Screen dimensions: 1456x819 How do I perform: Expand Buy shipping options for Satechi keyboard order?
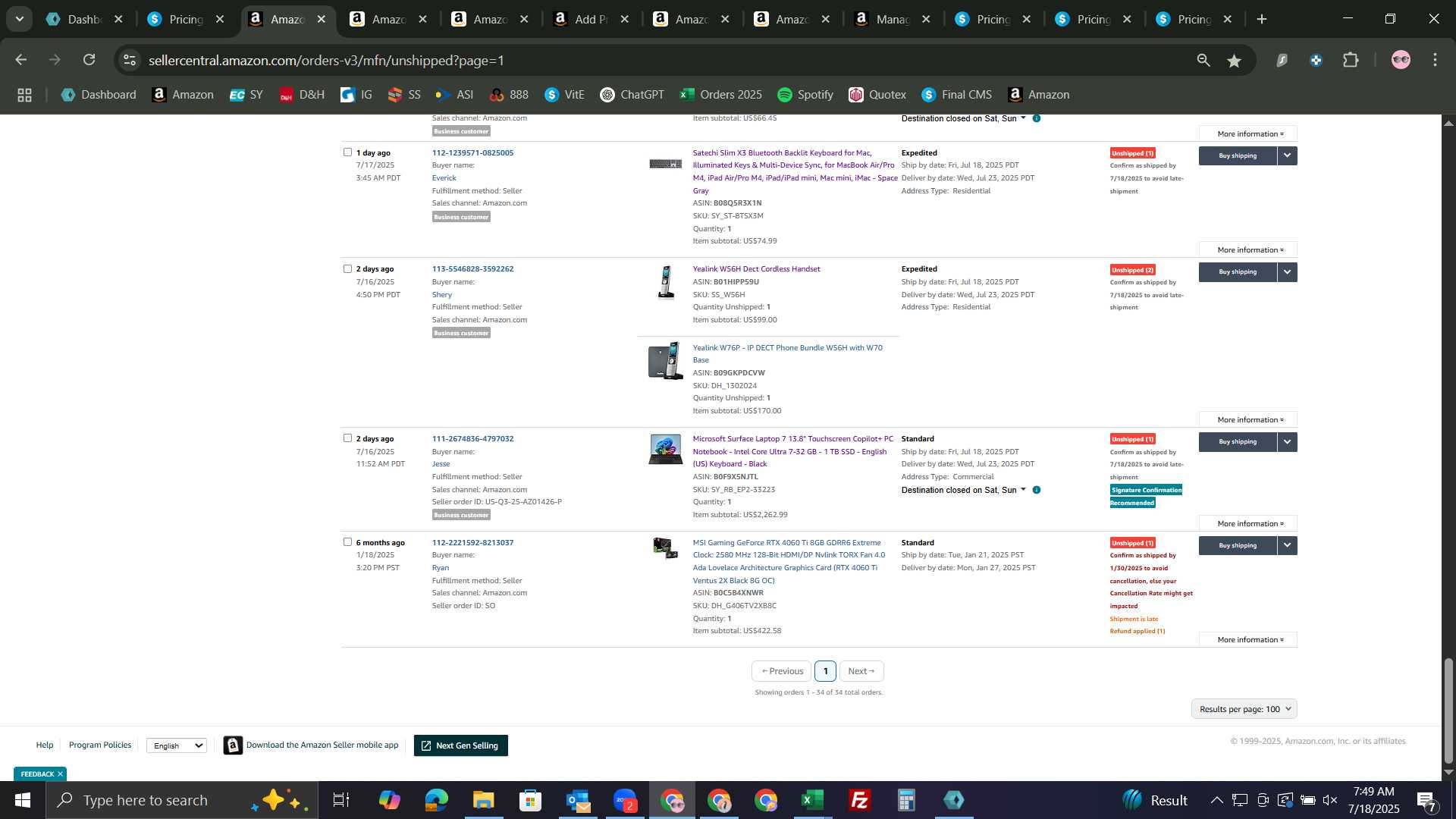pyautogui.click(x=1287, y=155)
